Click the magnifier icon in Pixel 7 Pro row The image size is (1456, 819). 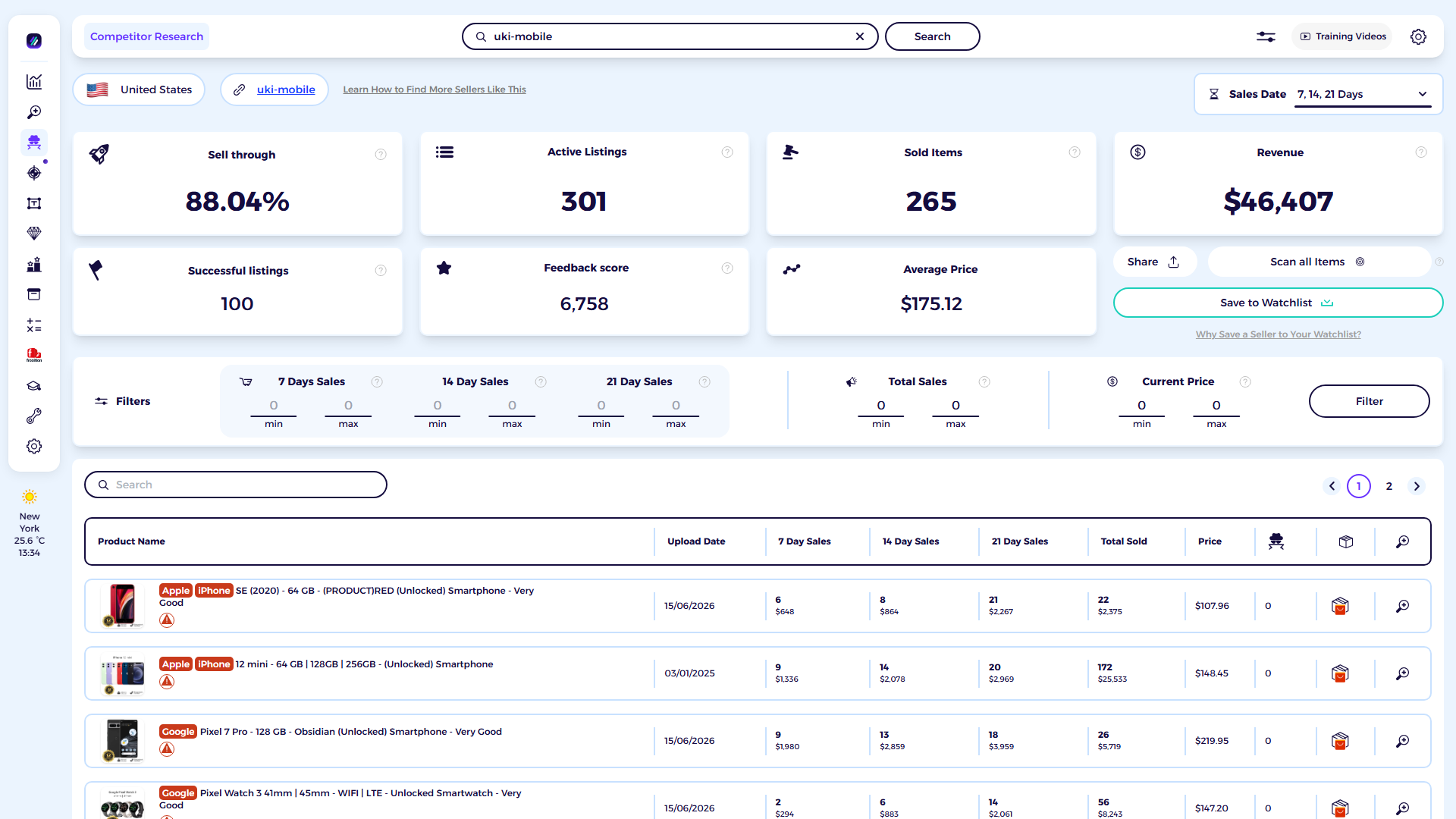click(1403, 741)
